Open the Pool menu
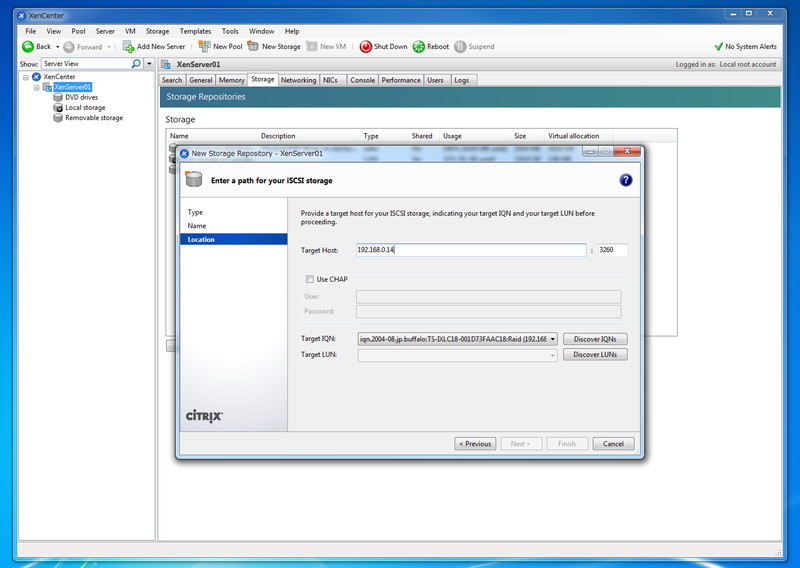Image resolution: width=800 pixels, height=568 pixels. click(x=78, y=31)
